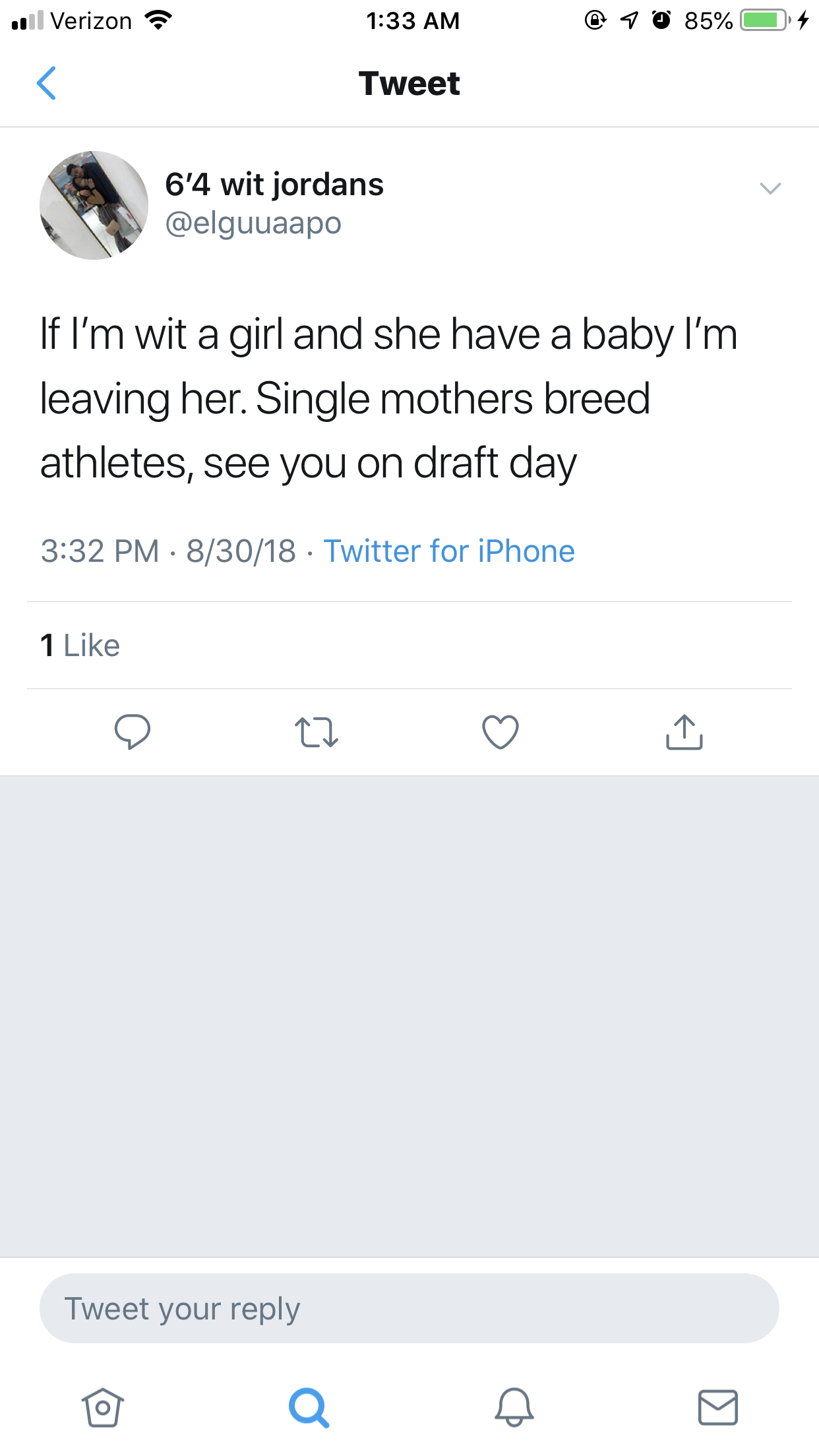Share the tweet via the share icon

684,732
